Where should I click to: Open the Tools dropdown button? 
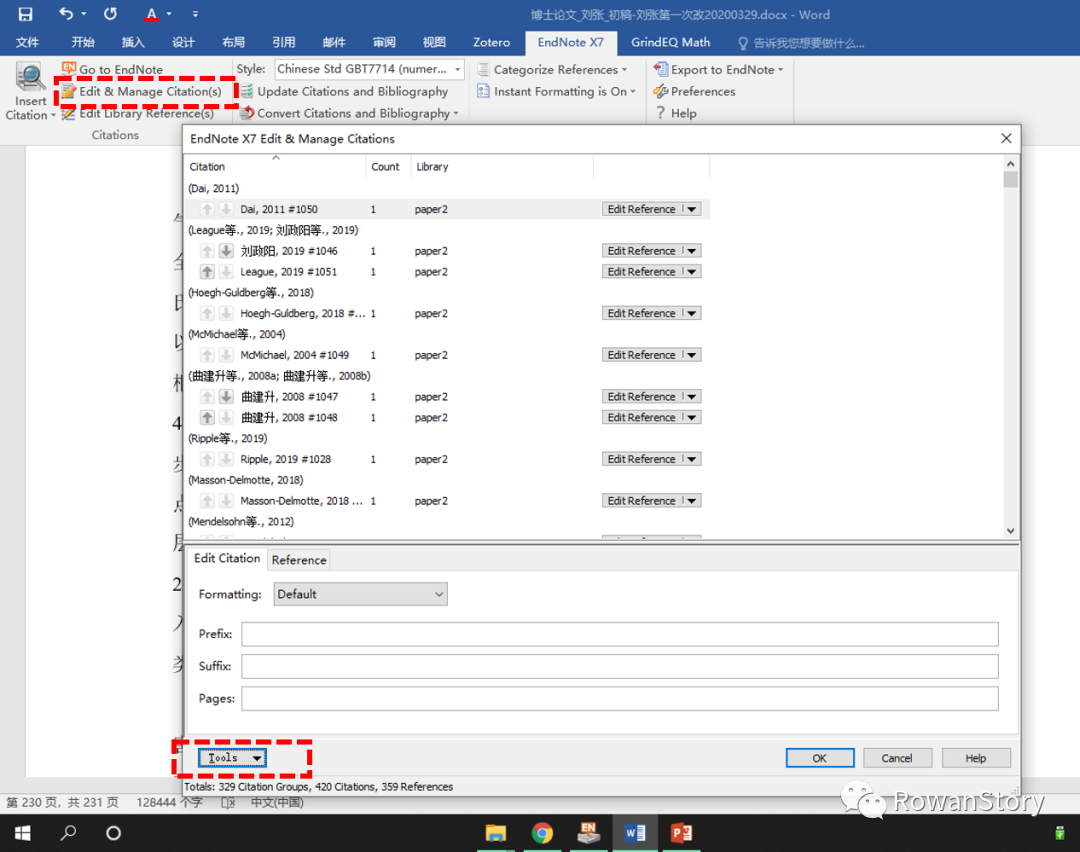point(232,758)
